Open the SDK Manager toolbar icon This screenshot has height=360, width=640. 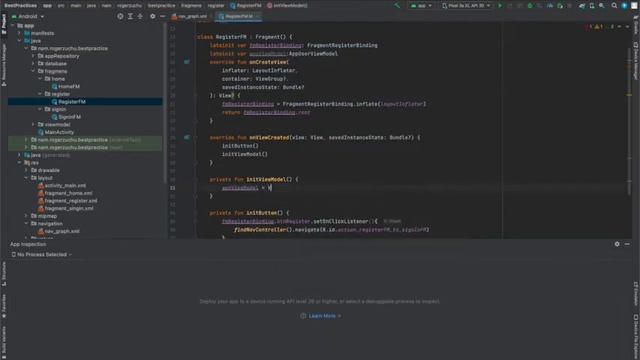(602, 6)
